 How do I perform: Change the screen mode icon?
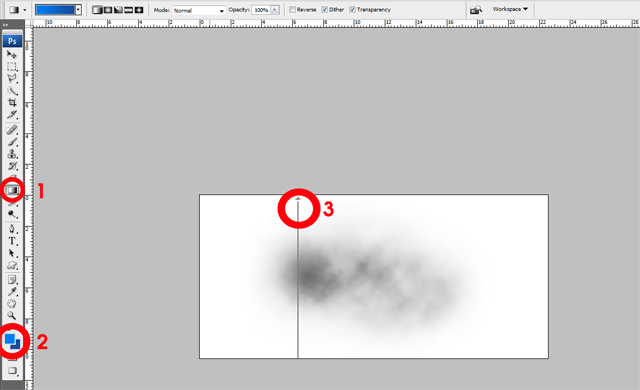click(12, 371)
